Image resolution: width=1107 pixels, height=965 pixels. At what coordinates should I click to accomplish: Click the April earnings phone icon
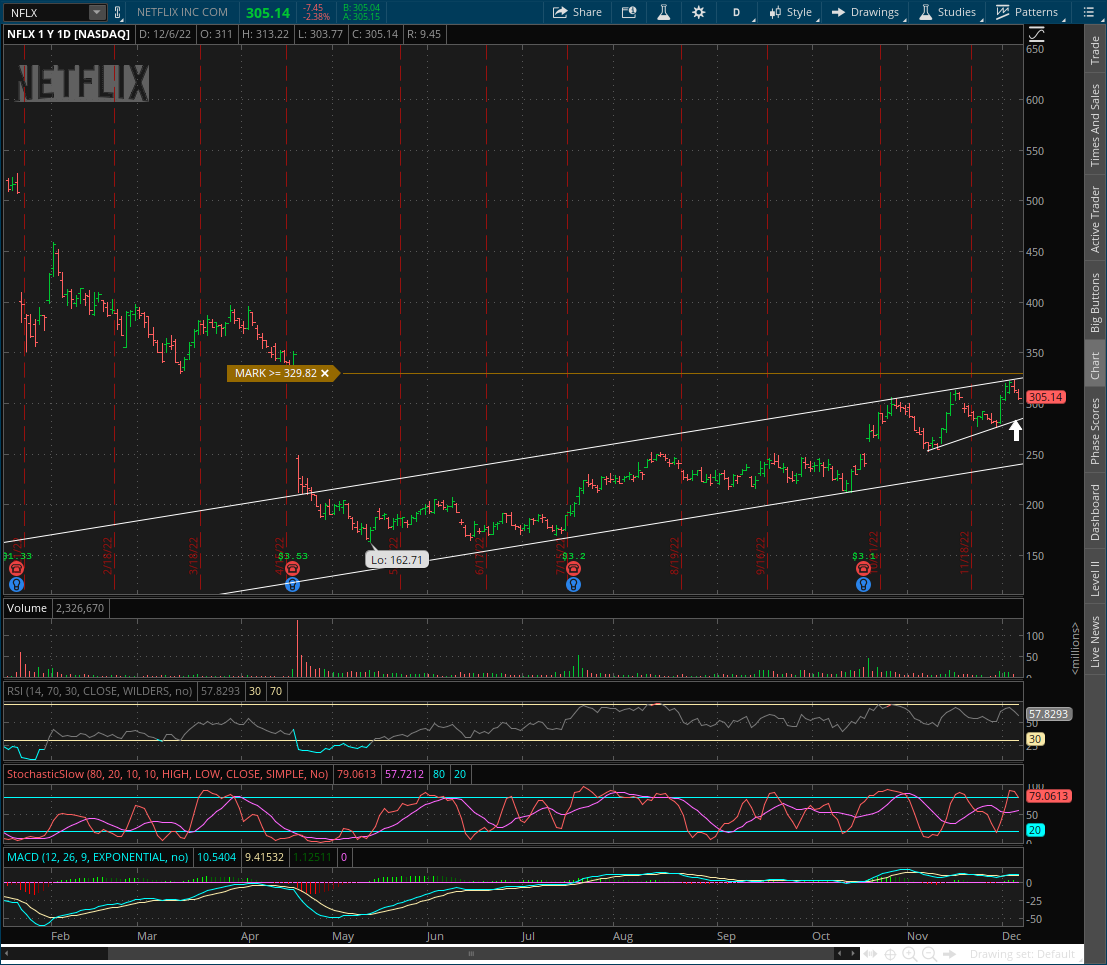[x=292, y=568]
